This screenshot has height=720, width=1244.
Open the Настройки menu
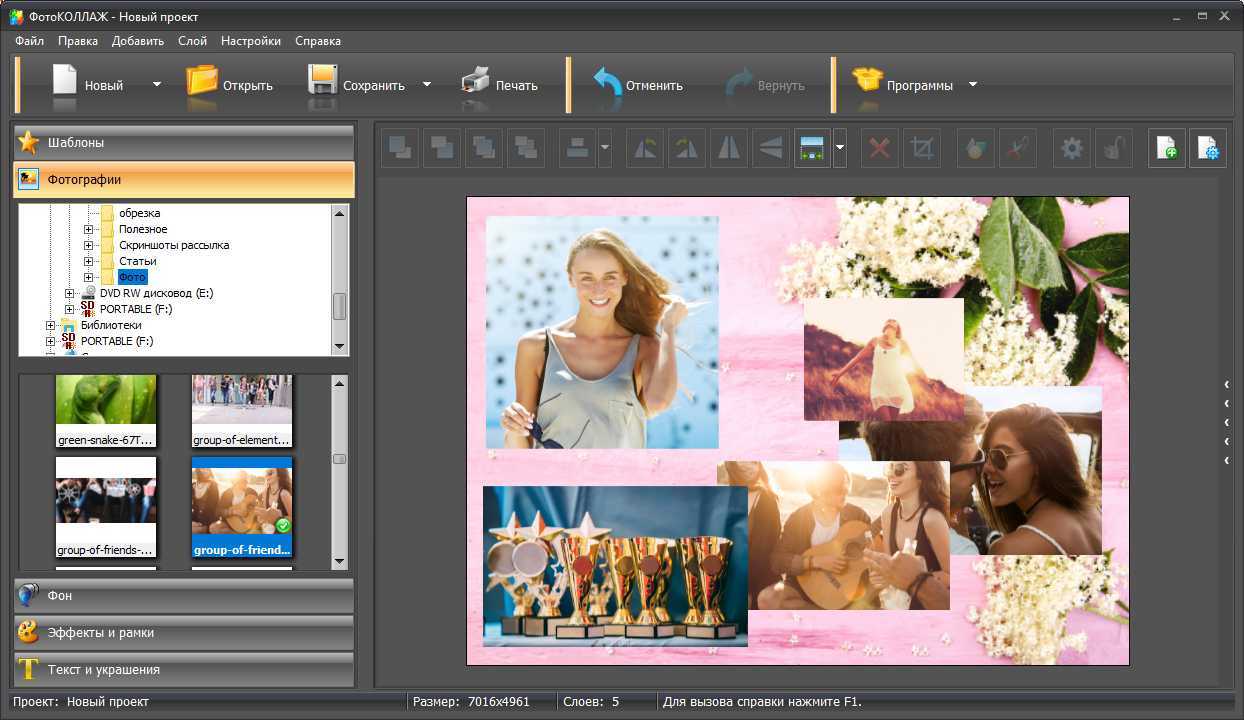(x=250, y=41)
